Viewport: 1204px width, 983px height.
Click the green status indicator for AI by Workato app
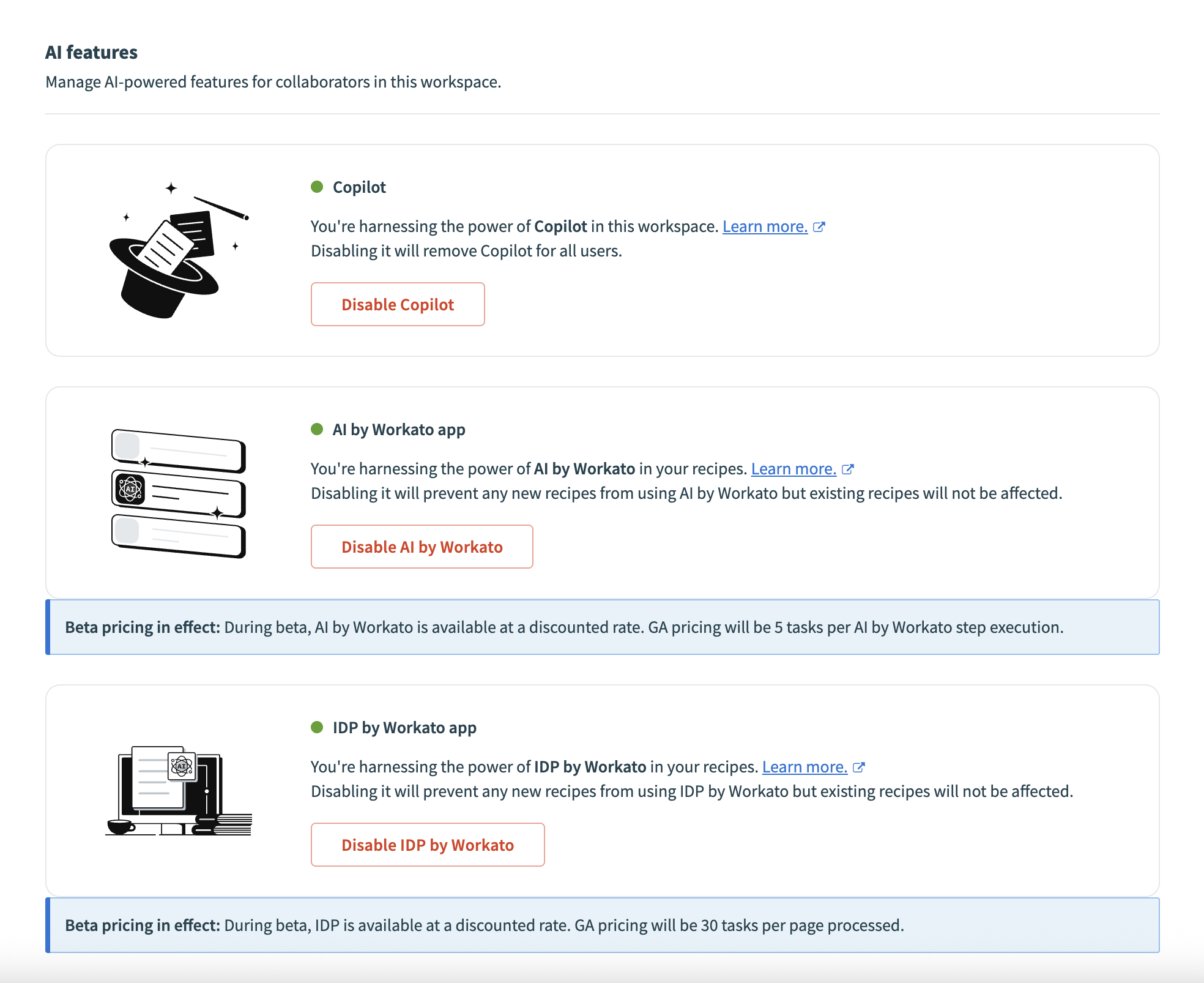(316, 430)
